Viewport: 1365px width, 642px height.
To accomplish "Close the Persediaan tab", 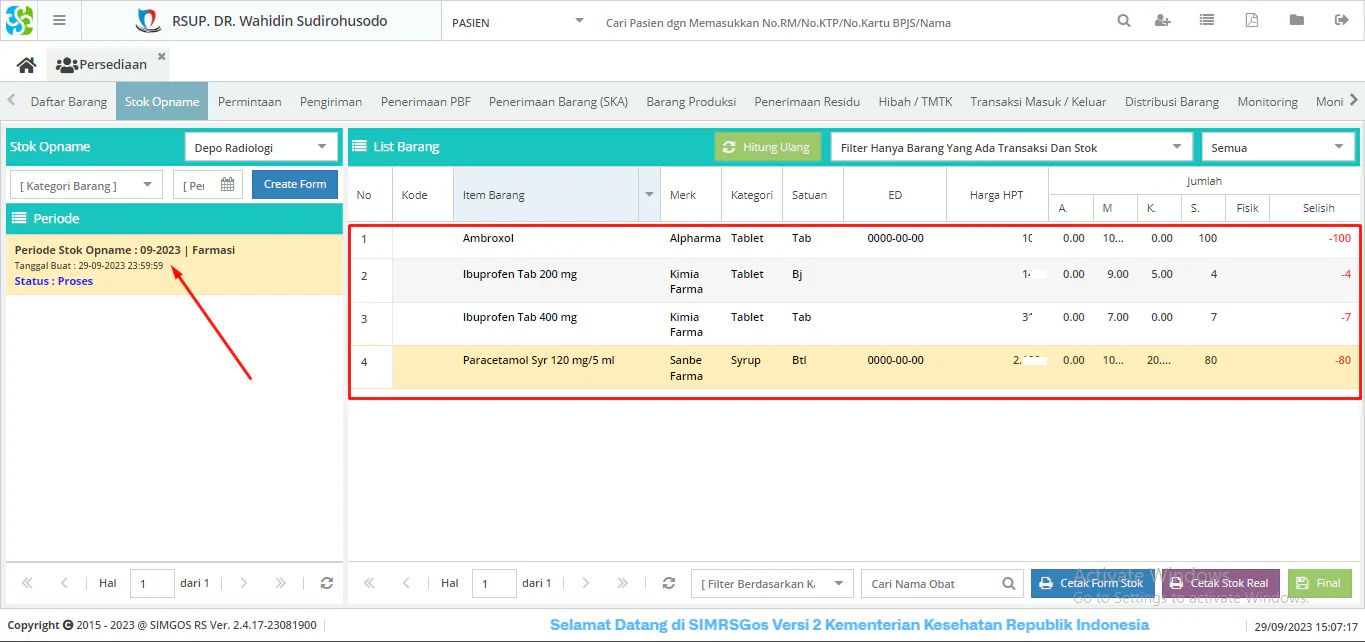I will click(x=162, y=56).
